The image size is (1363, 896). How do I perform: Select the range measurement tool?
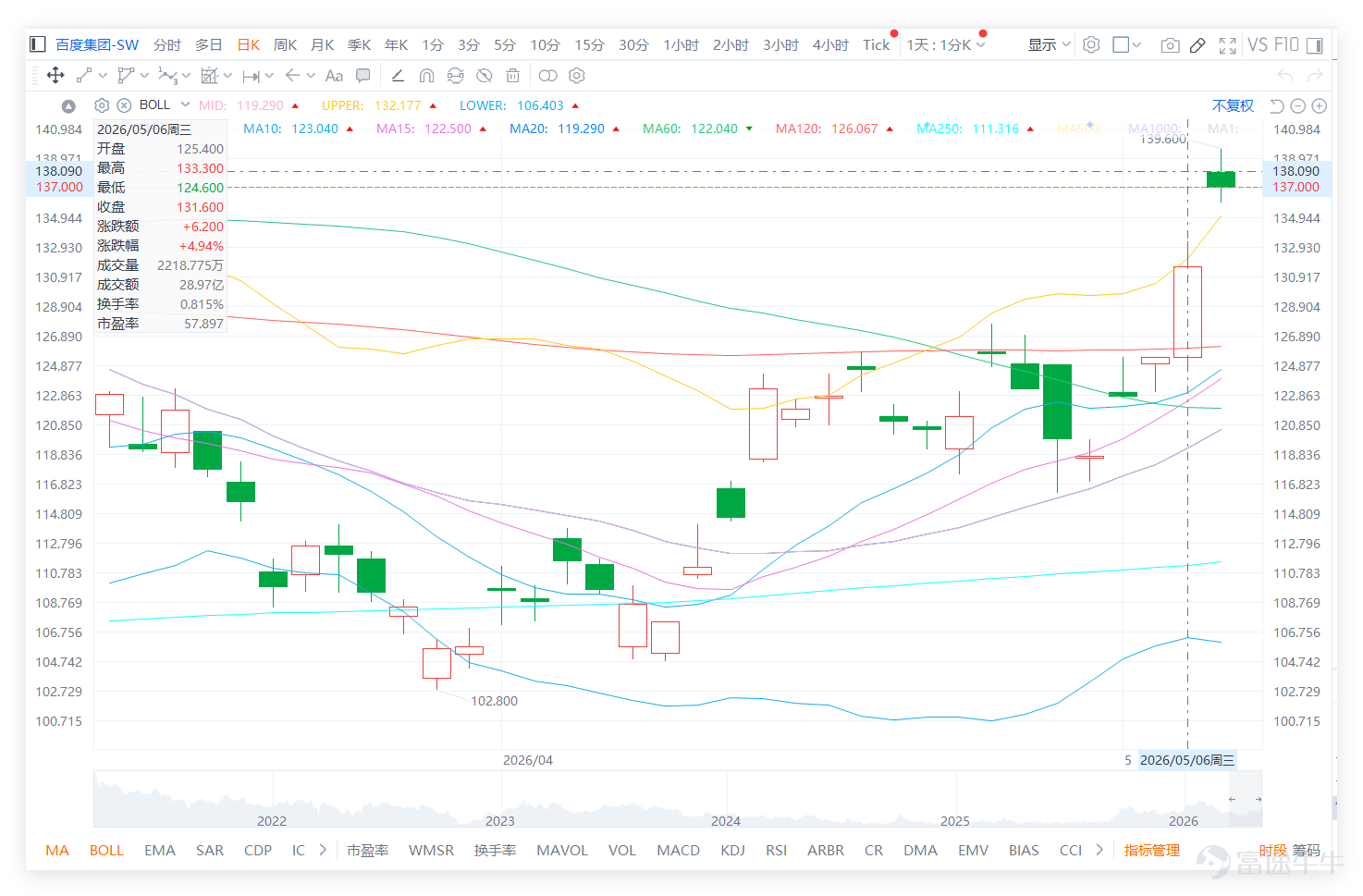coord(252,76)
